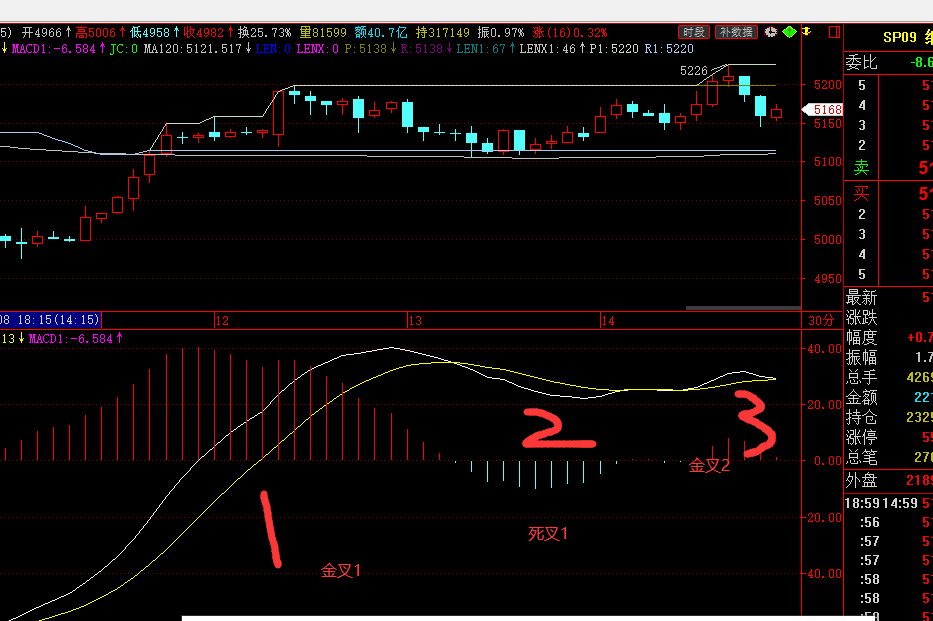Click the 时段 button

click(x=694, y=32)
